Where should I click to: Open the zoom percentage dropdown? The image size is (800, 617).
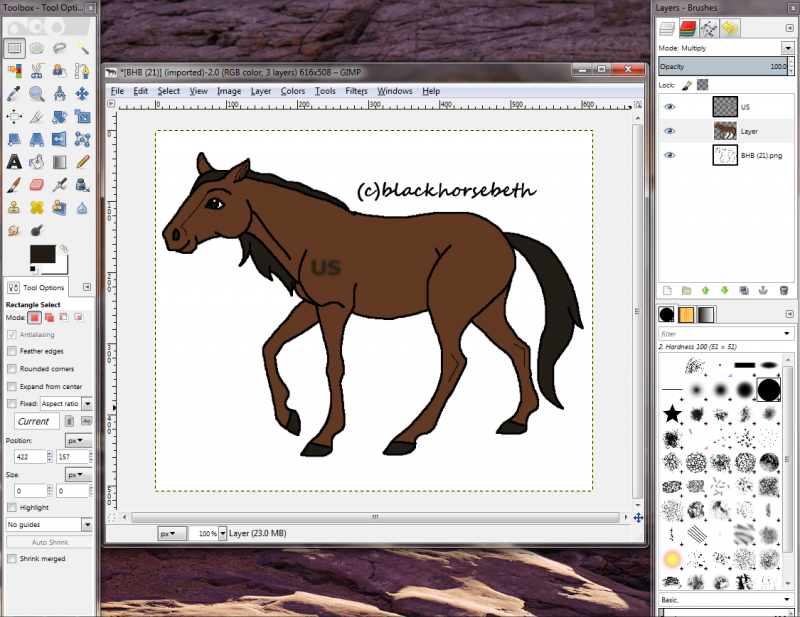[222, 533]
